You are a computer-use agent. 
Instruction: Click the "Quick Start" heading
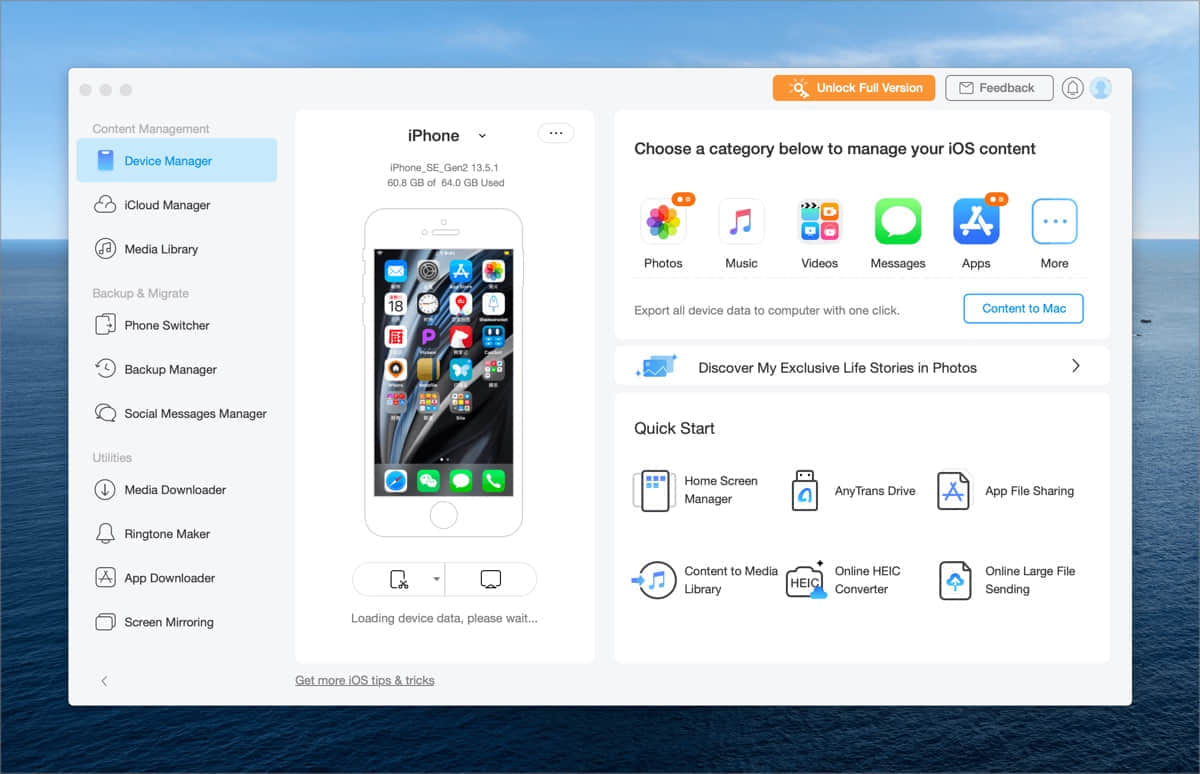click(x=675, y=428)
